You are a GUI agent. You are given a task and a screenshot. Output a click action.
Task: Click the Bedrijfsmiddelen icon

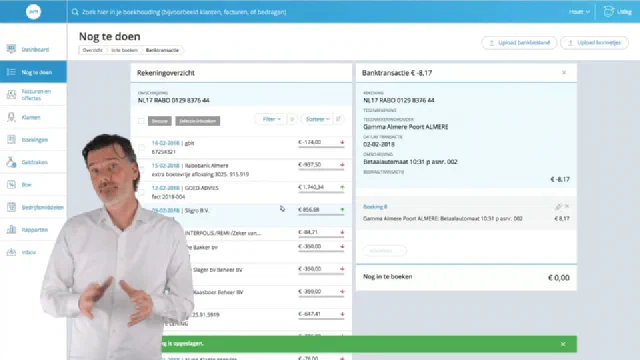tap(11, 207)
